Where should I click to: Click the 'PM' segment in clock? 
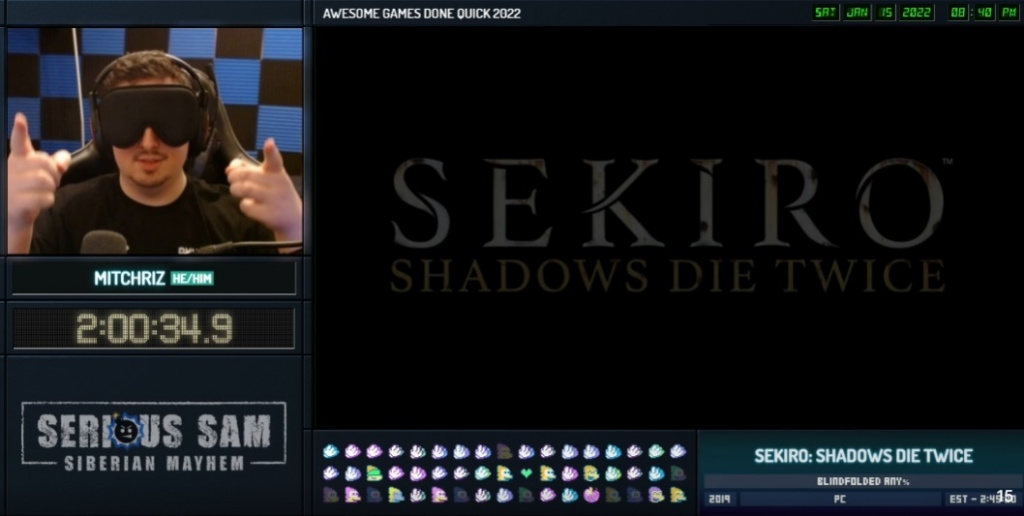click(x=1009, y=12)
